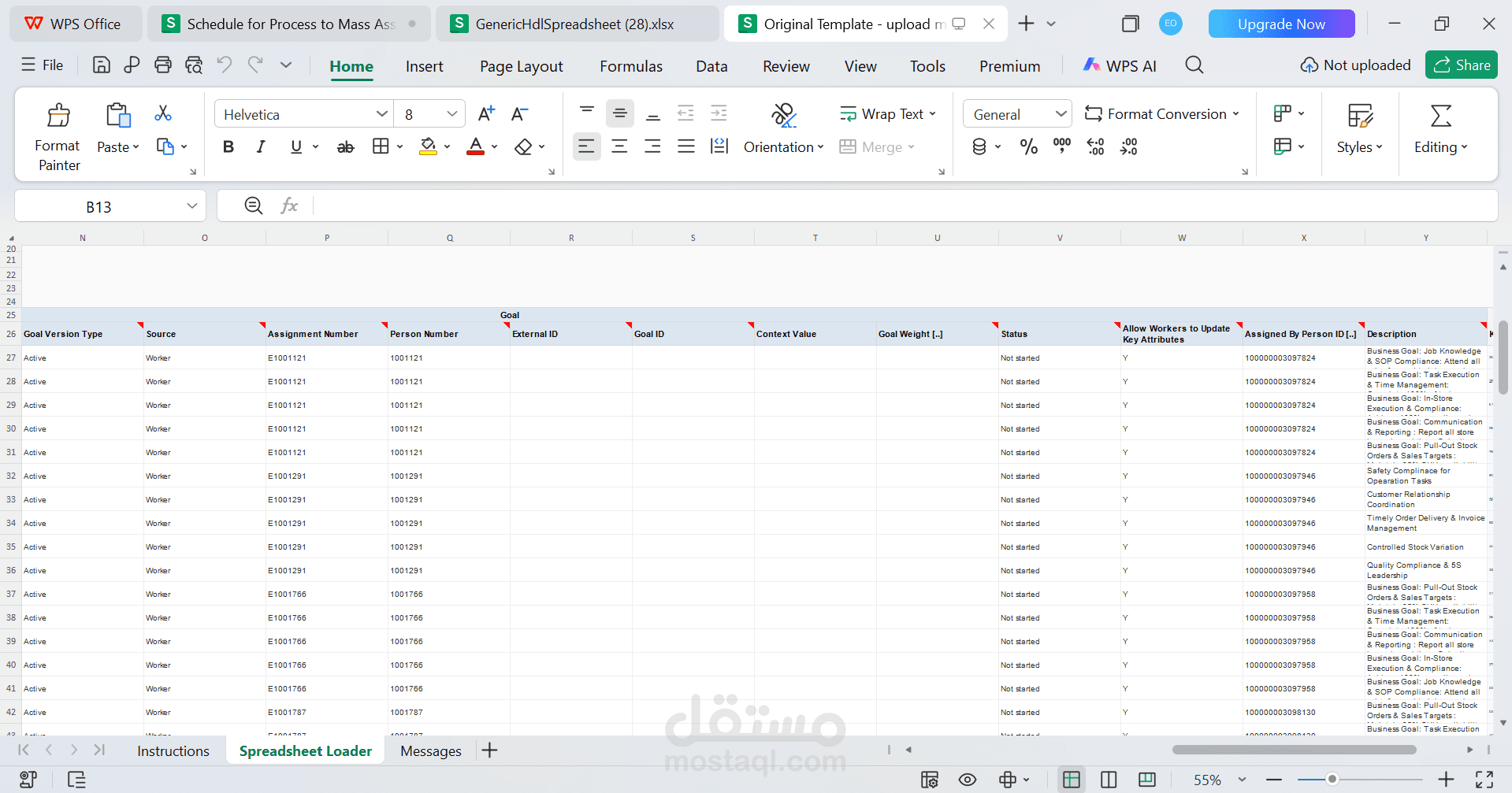
Task: Click the zoom lens icon beside formula bar
Action: [x=254, y=206]
